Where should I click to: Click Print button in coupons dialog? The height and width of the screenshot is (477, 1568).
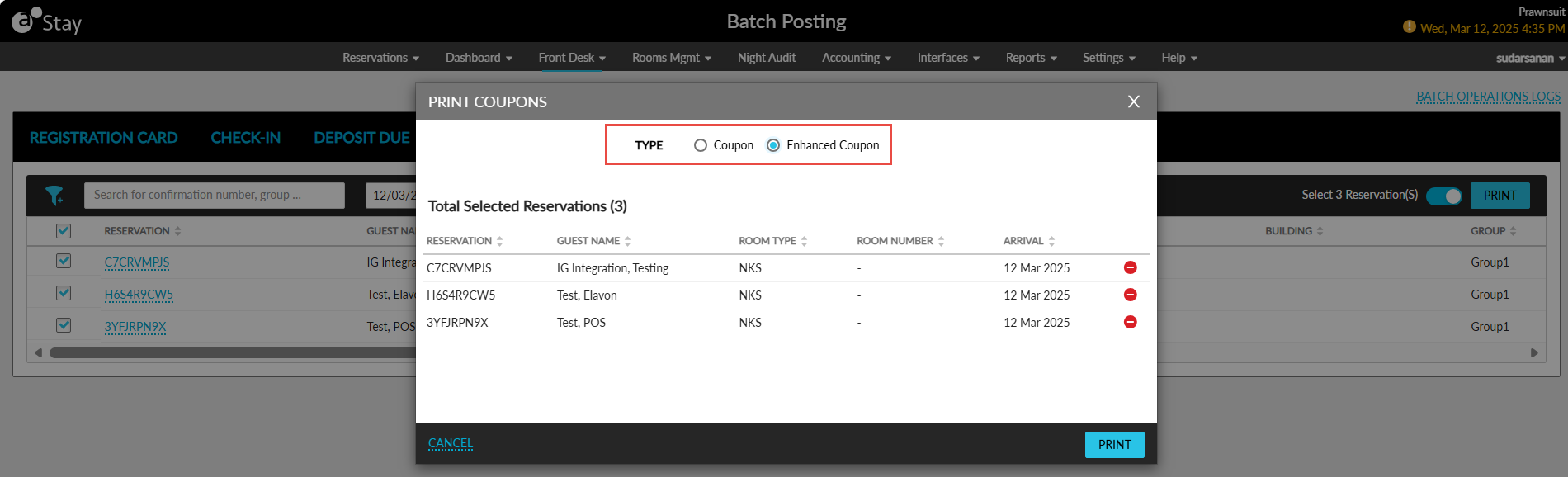[x=1115, y=445]
